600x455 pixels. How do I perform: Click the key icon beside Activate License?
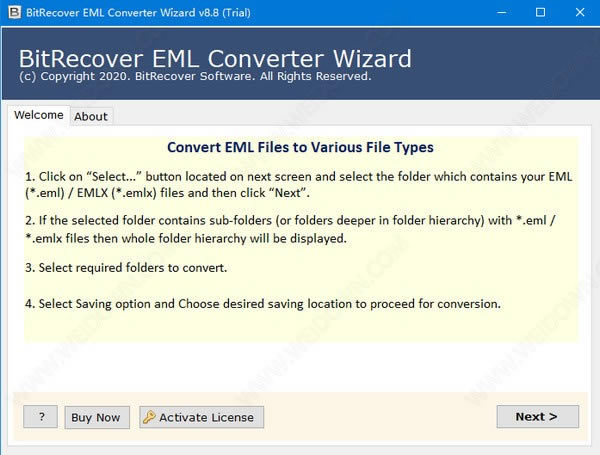pos(149,417)
